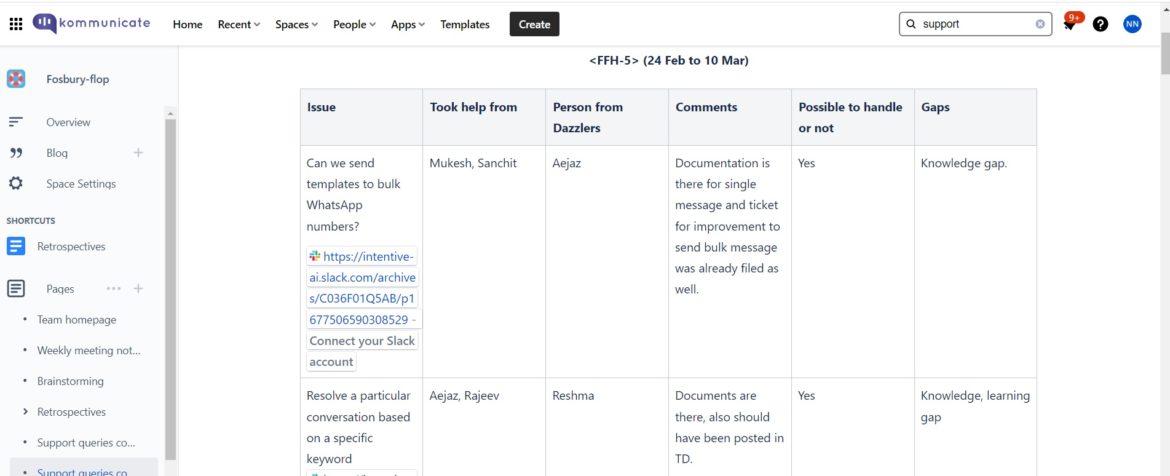Image resolution: width=1170 pixels, height=476 pixels.
Task: Expand the Spaces dropdown menu
Action: (x=296, y=24)
